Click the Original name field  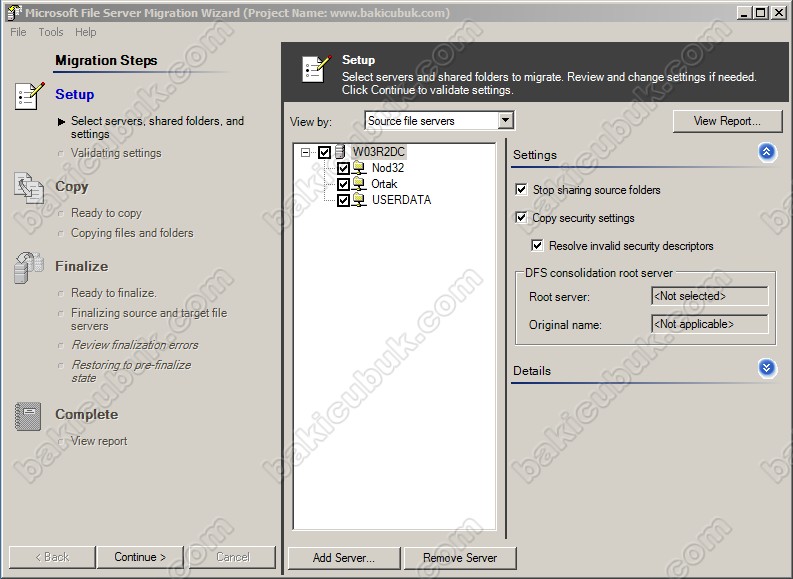(710, 324)
